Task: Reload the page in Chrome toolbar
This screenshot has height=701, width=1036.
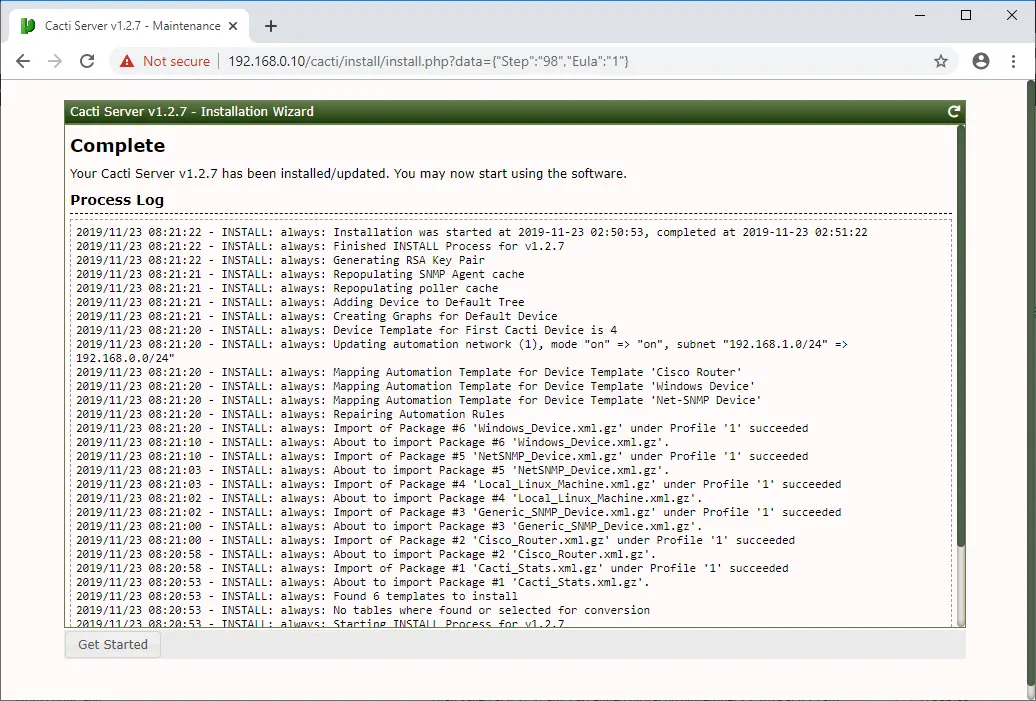Action: [87, 61]
